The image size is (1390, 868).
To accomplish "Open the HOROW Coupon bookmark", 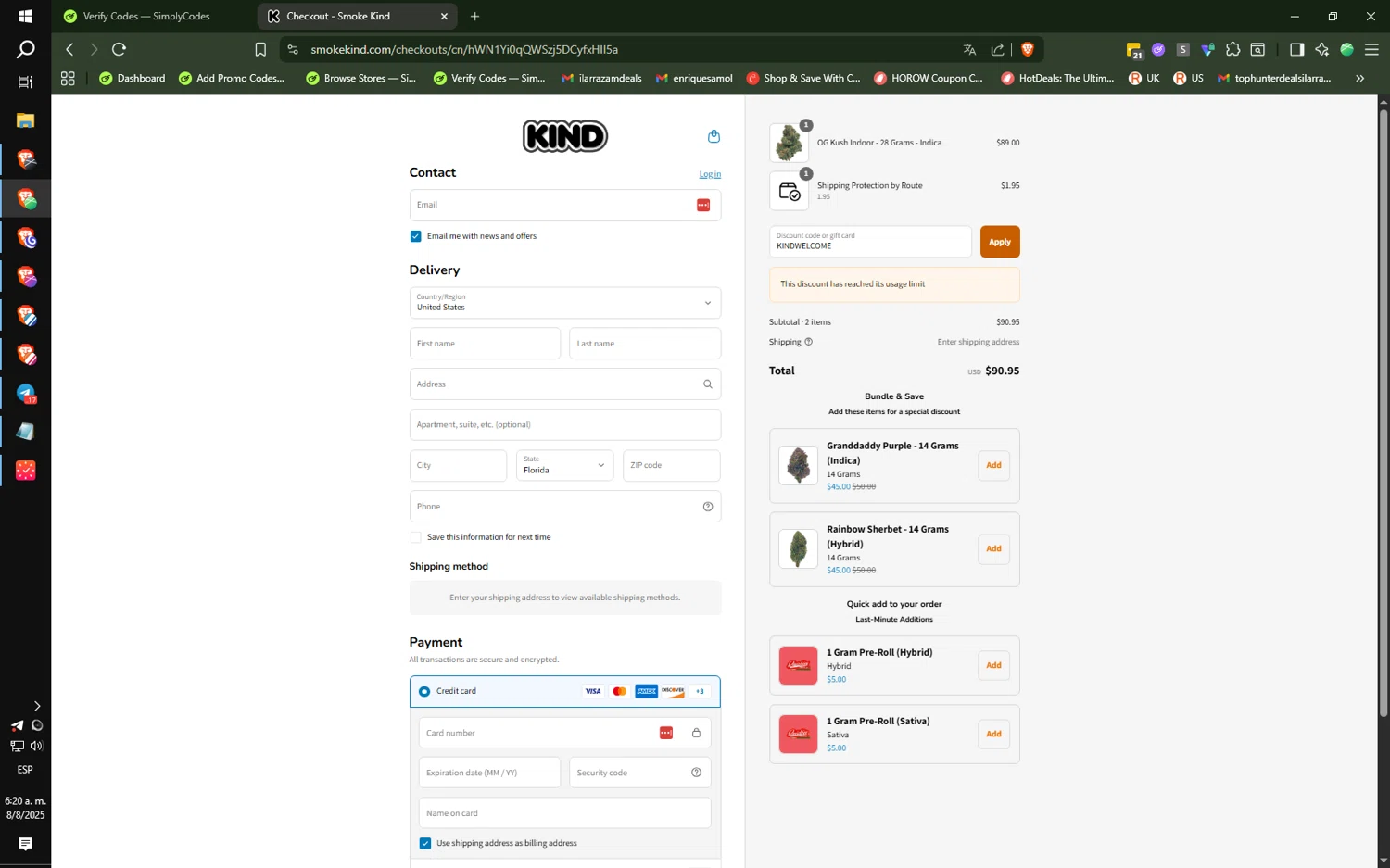I will coord(929,79).
